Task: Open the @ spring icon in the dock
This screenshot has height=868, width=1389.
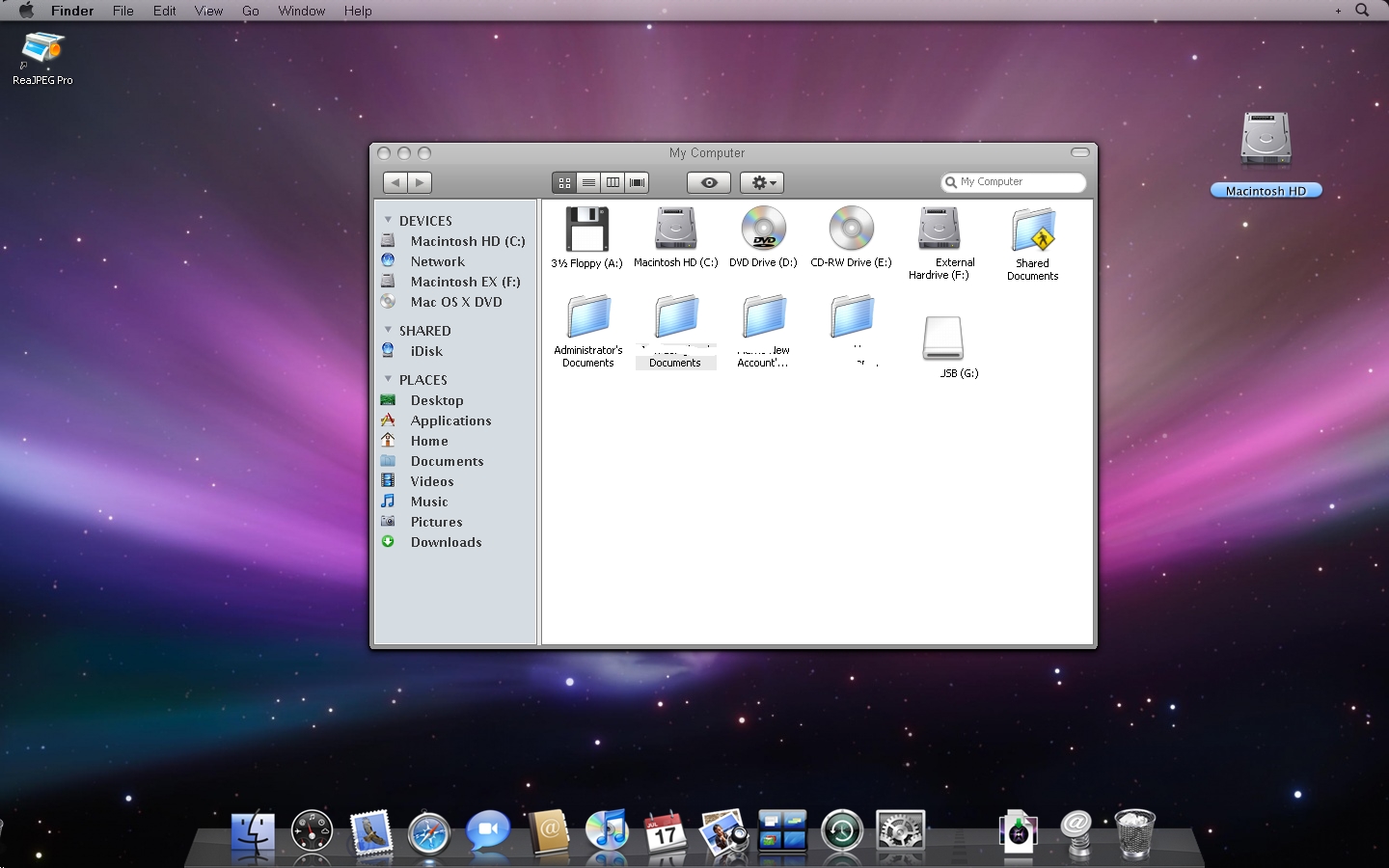Action: tap(1076, 832)
